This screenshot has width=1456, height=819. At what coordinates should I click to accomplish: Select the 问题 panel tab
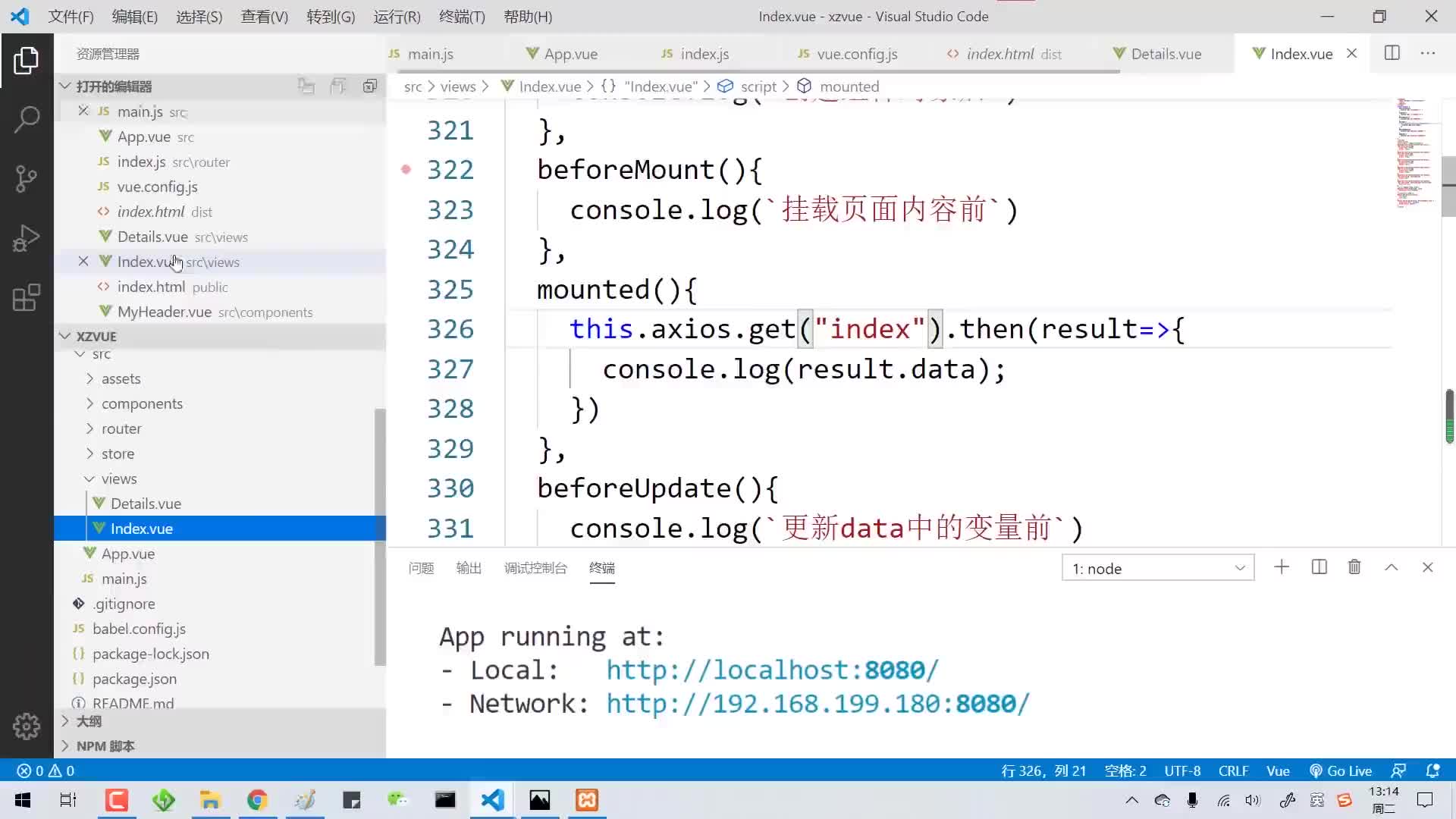click(420, 568)
